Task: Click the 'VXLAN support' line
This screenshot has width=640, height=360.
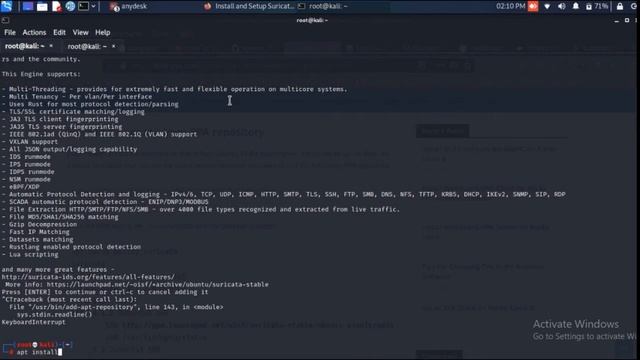Action: [x=30, y=142]
